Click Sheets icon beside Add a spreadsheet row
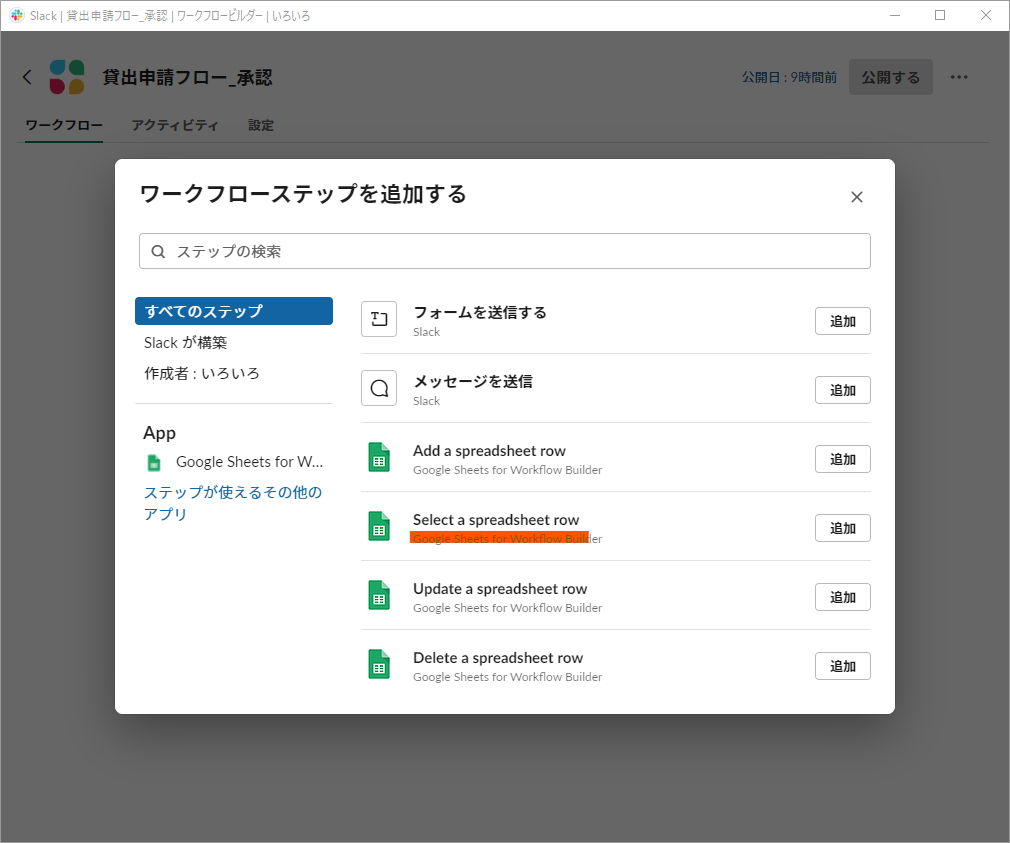The width and height of the screenshot is (1010, 843). pyautogui.click(x=379, y=457)
